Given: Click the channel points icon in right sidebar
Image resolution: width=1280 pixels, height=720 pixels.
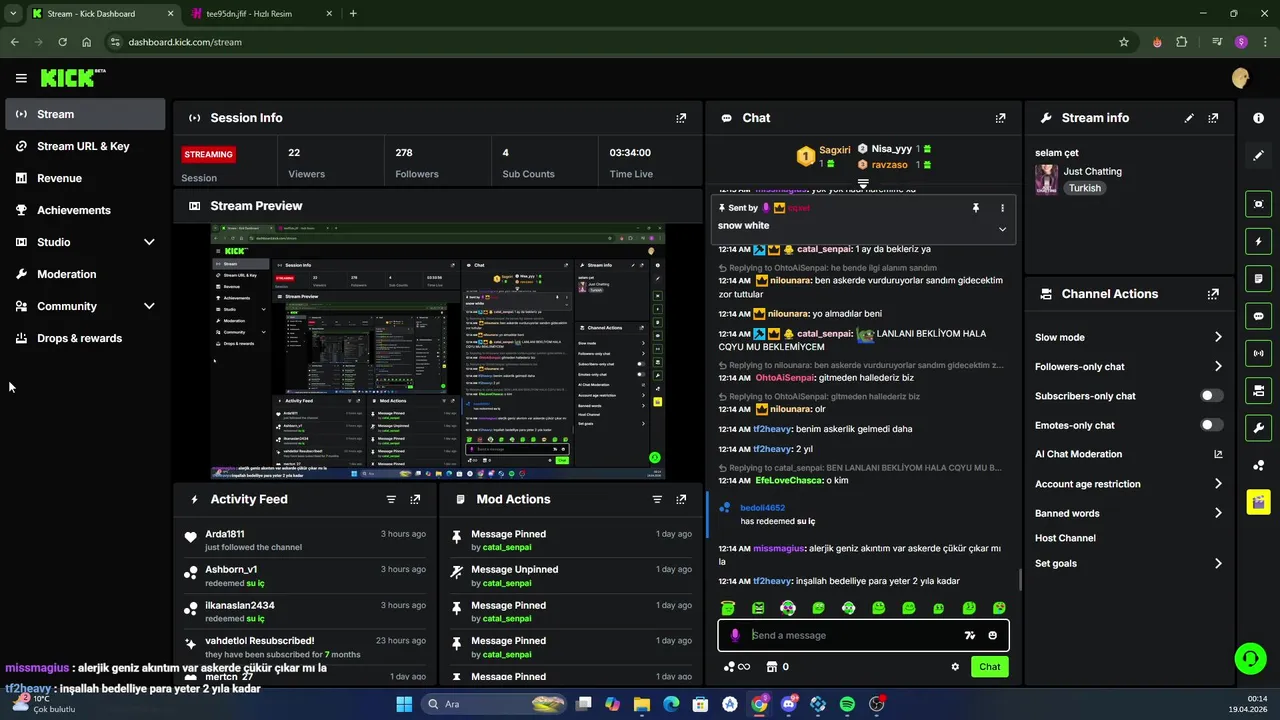Looking at the screenshot, I should click(x=1258, y=466).
